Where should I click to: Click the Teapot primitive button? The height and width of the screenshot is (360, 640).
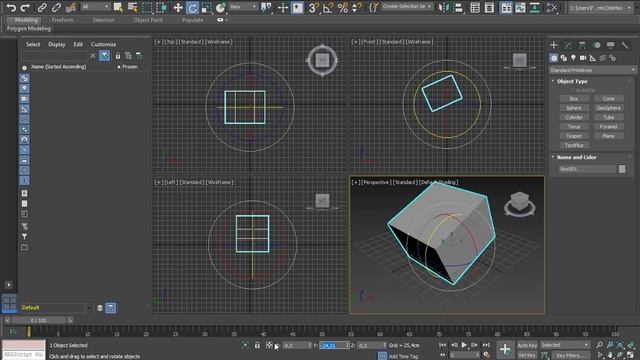click(574, 136)
